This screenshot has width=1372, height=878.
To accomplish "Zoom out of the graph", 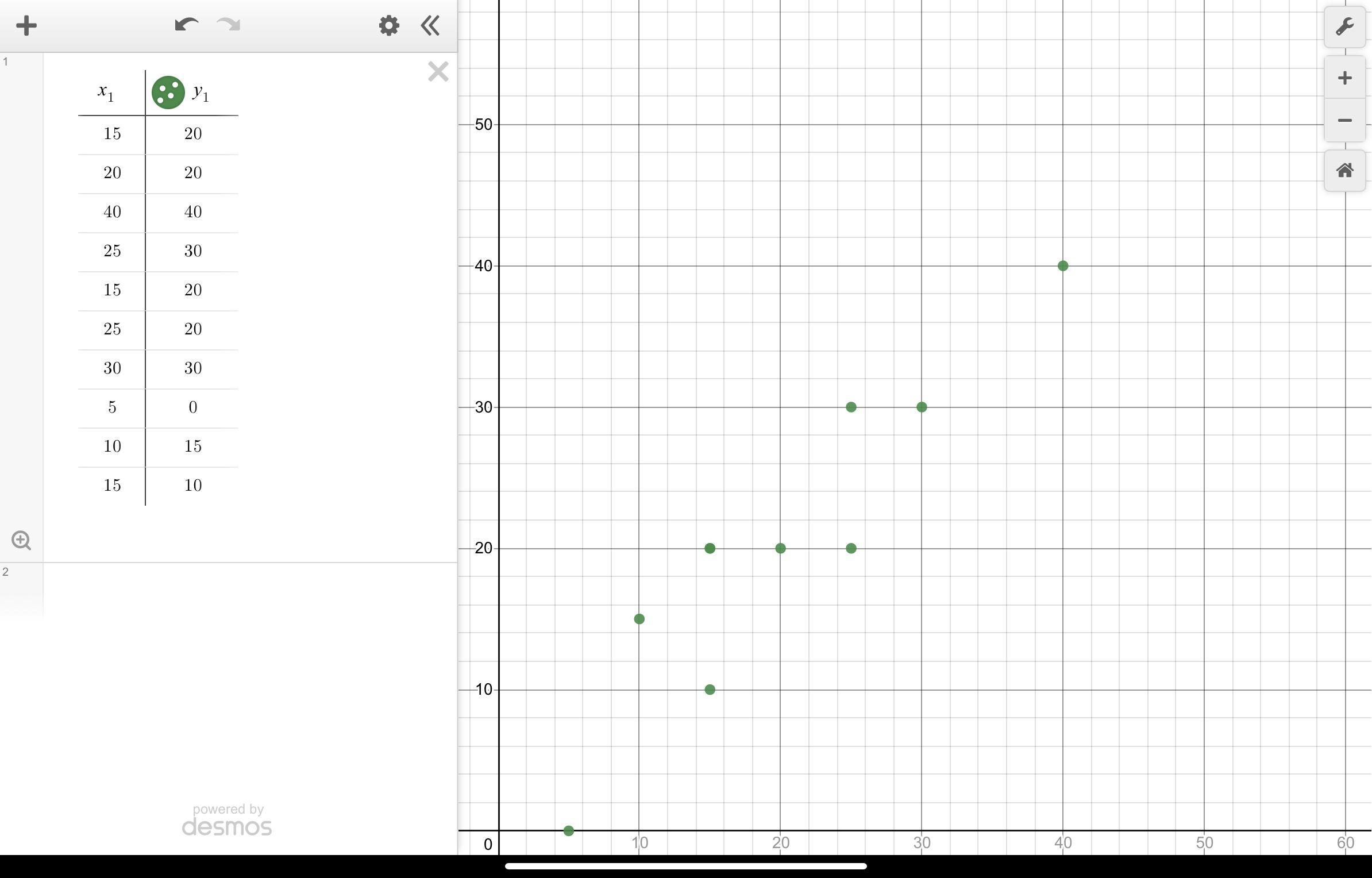I will coord(1344,121).
